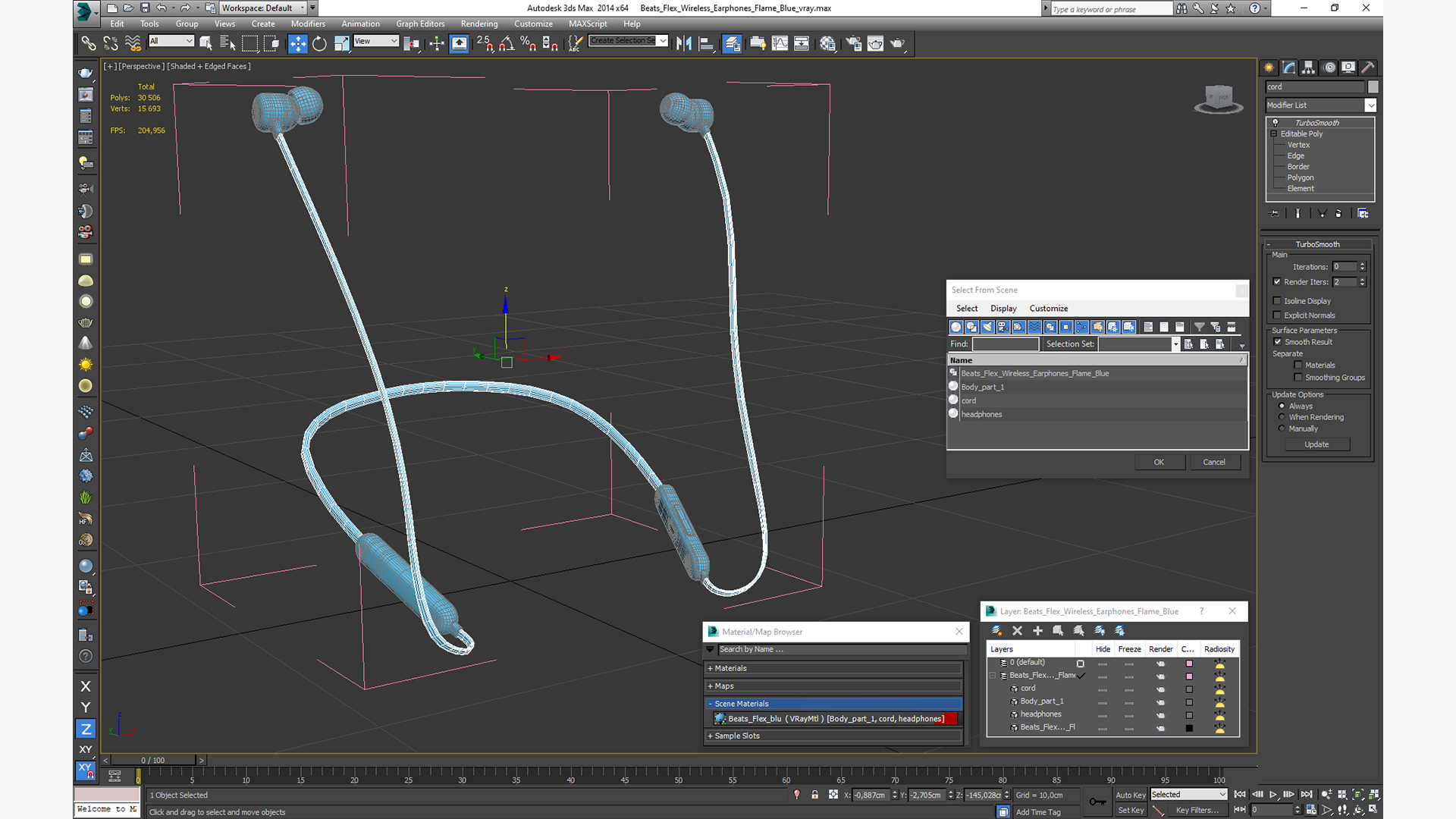
Task: Click the Play Animation button
Action: coord(1273,795)
